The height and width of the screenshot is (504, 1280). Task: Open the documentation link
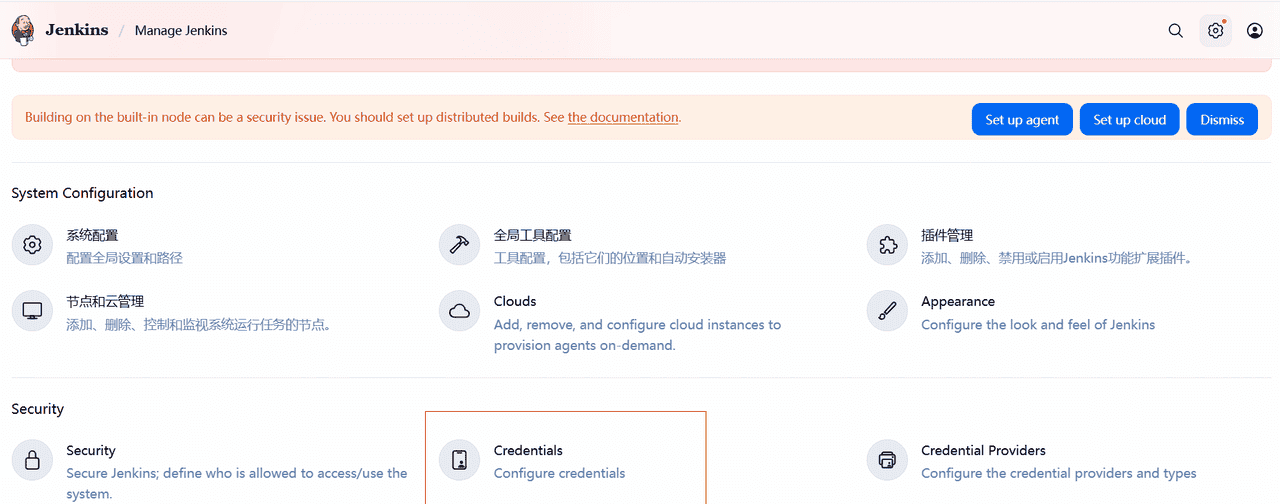point(623,117)
